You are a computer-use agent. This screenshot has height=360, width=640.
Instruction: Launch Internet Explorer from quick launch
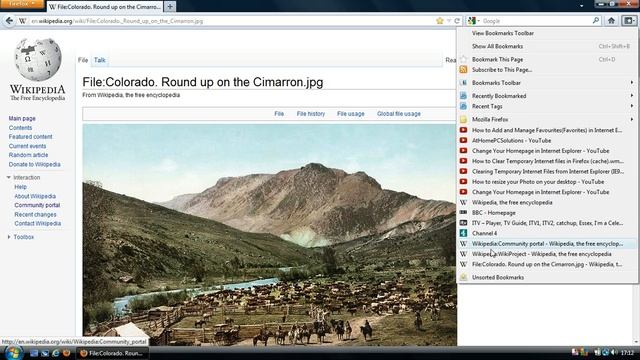[x=56, y=353]
